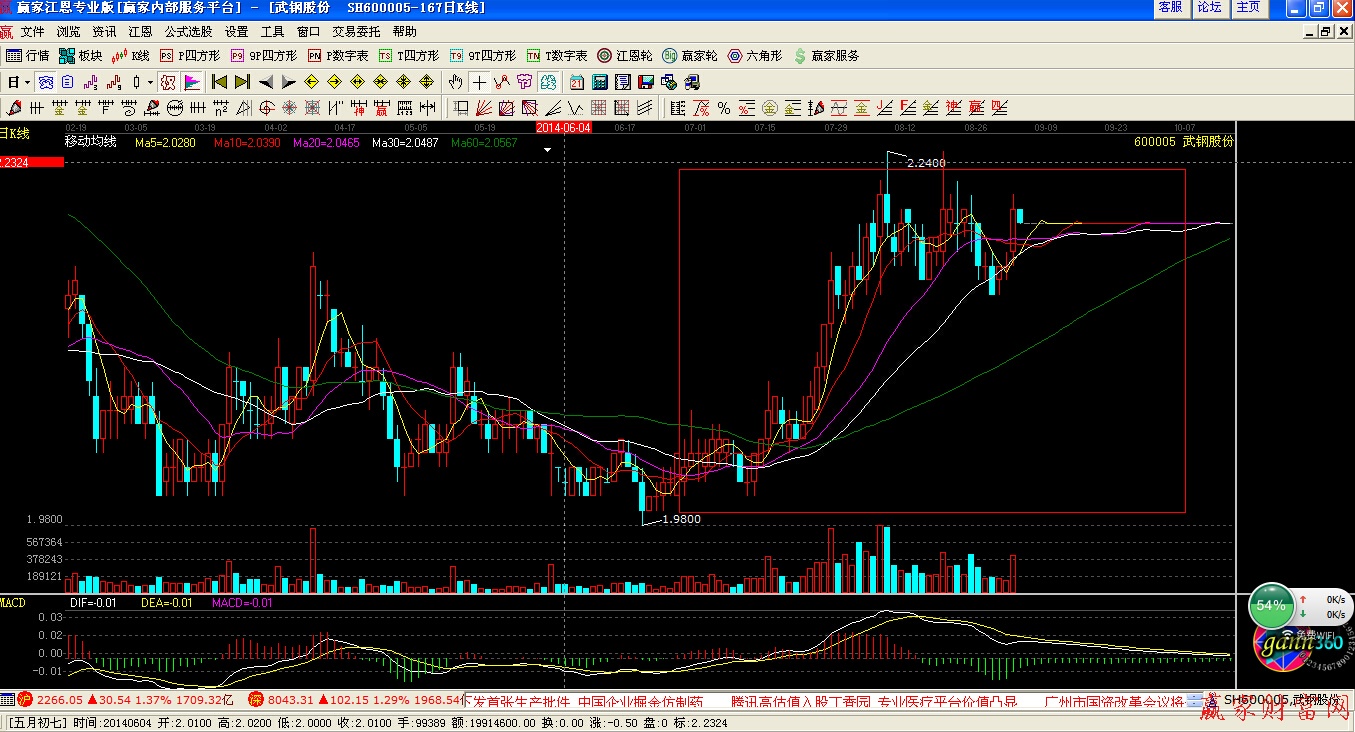Open the calendar icon showing 21
Image resolution: width=1355 pixels, height=732 pixels.
click(577, 82)
